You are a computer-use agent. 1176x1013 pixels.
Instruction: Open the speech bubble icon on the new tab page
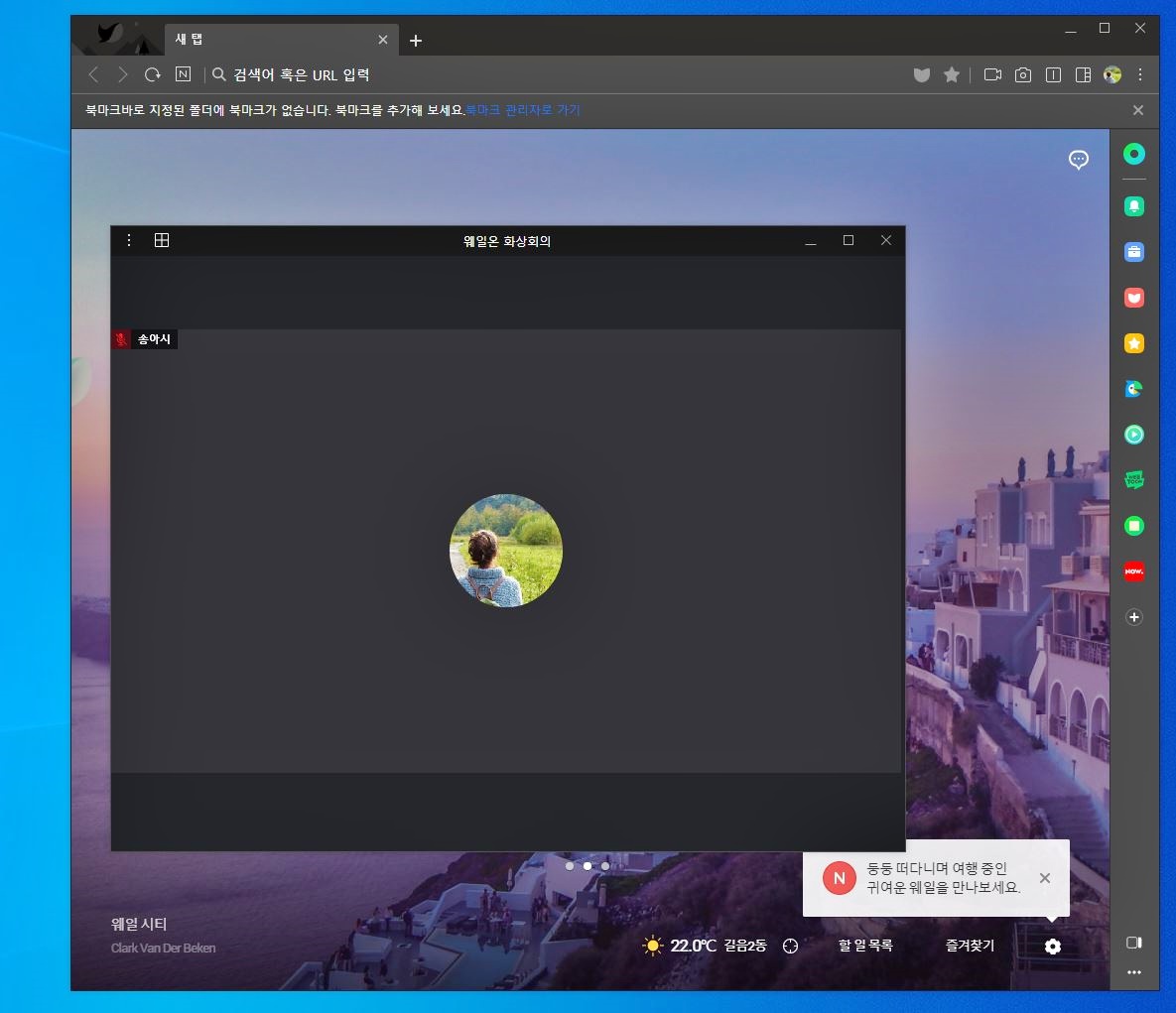coord(1079,160)
